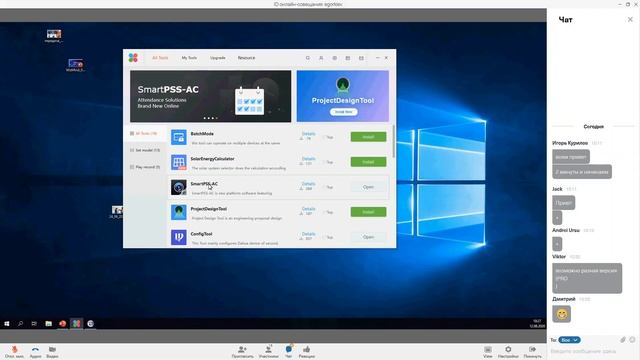Click the BatchMode tool icon
The height and width of the screenshot is (360, 640).
[x=178, y=137]
